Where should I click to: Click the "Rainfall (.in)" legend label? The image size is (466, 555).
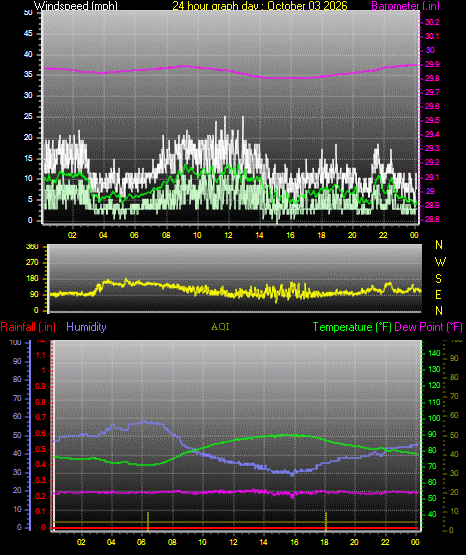point(28,327)
